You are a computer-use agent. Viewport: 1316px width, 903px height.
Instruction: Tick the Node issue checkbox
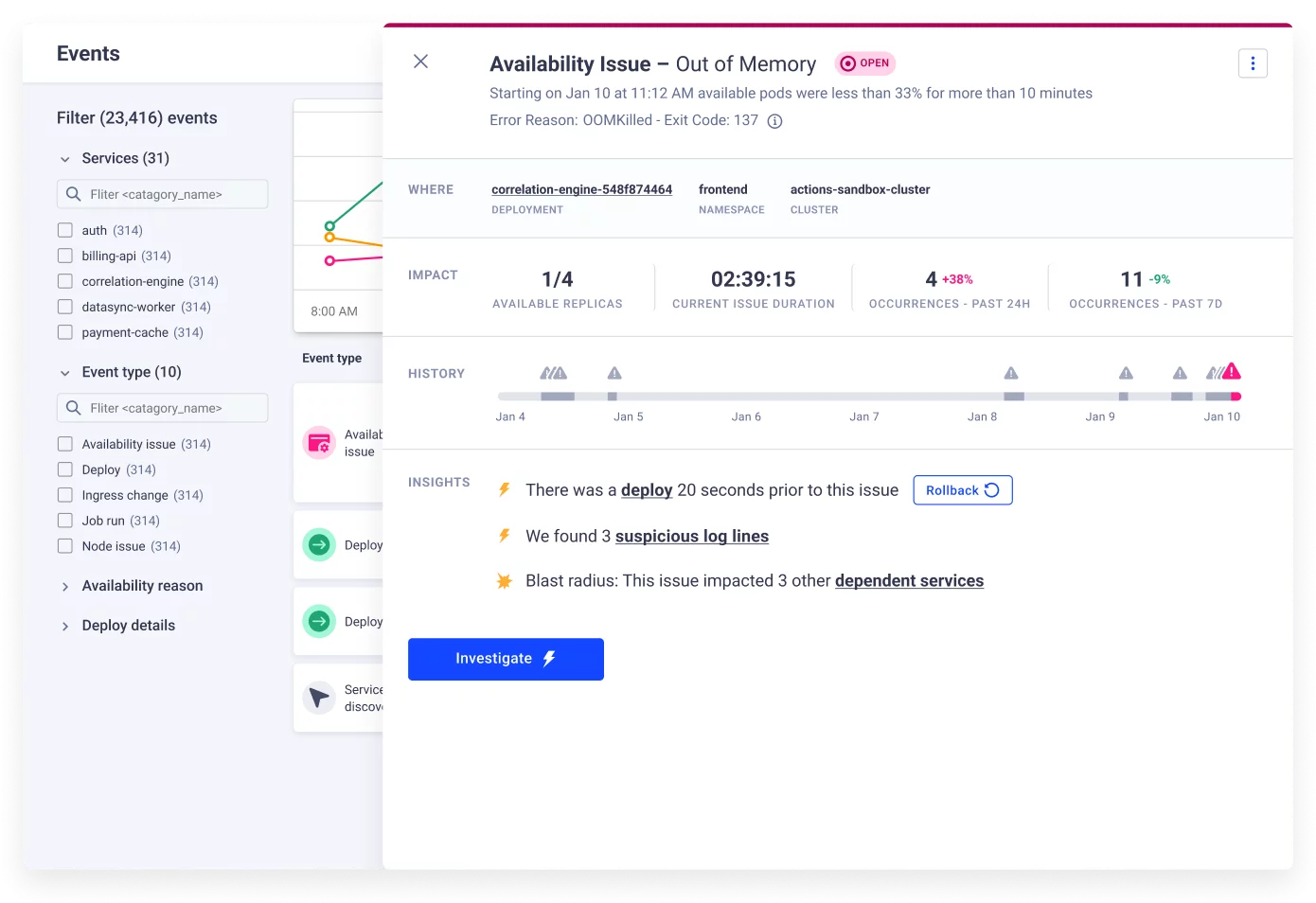coord(65,546)
